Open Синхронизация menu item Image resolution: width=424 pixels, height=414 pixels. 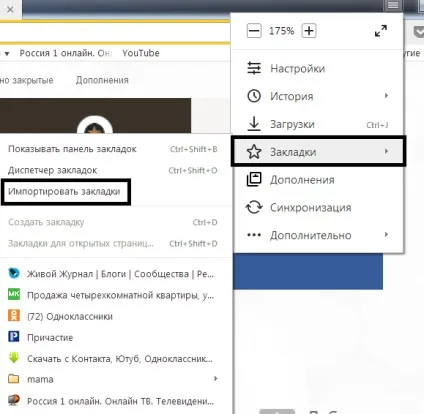pos(317,207)
